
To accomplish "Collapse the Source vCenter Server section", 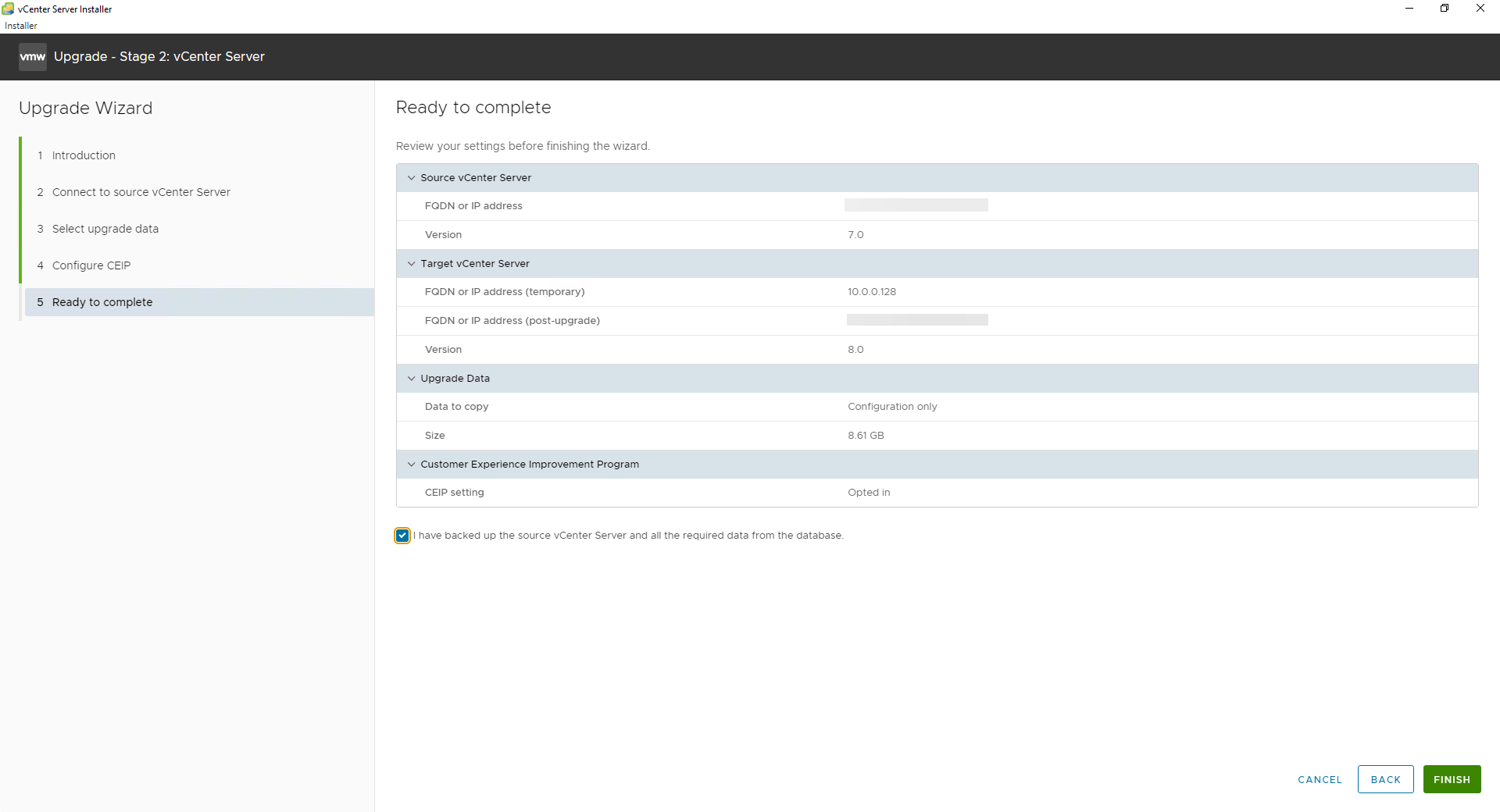I will pyautogui.click(x=412, y=178).
